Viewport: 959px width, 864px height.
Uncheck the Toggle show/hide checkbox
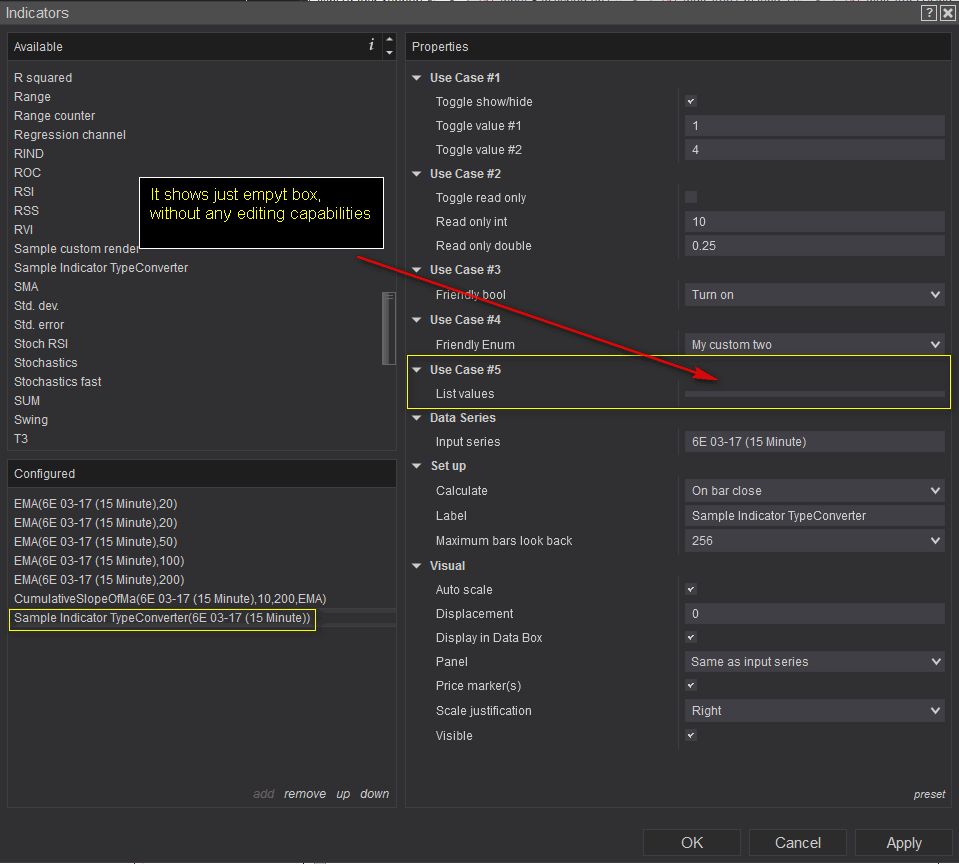pyautogui.click(x=690, y=102)
